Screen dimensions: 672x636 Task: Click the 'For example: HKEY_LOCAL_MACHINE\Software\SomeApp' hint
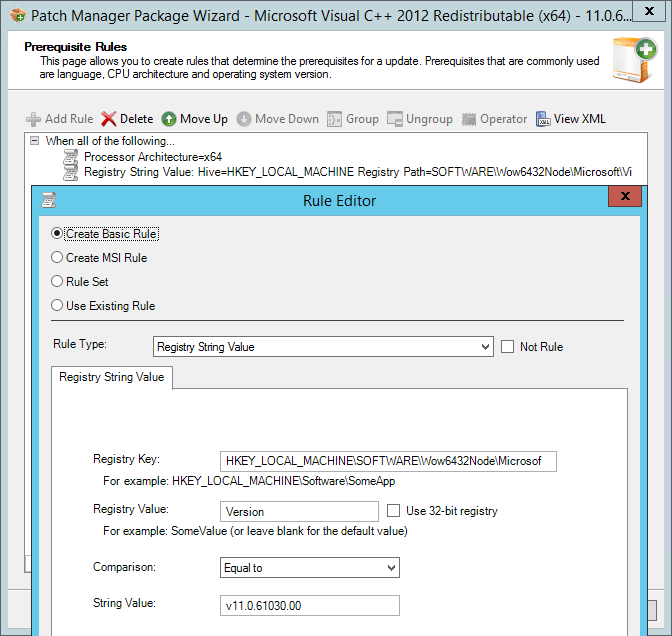click(249, 481)
